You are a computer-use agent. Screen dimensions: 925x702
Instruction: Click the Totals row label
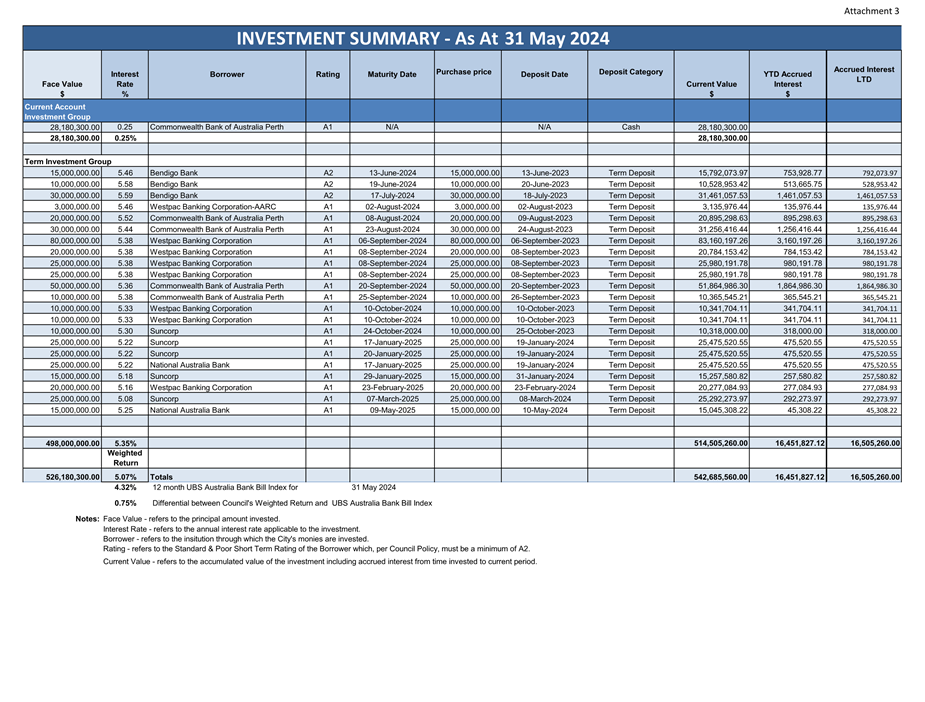point(161,477)
